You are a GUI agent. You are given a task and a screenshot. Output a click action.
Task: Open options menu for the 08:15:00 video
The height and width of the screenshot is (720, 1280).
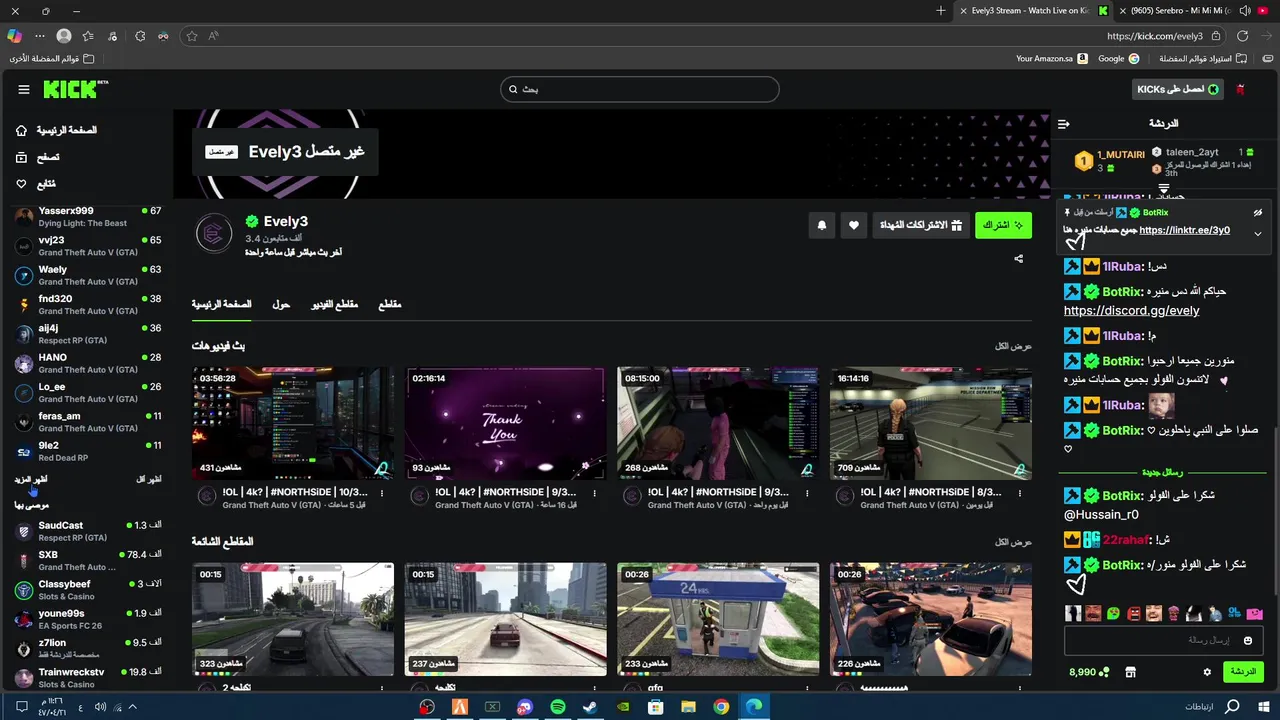tap(808, 493)
